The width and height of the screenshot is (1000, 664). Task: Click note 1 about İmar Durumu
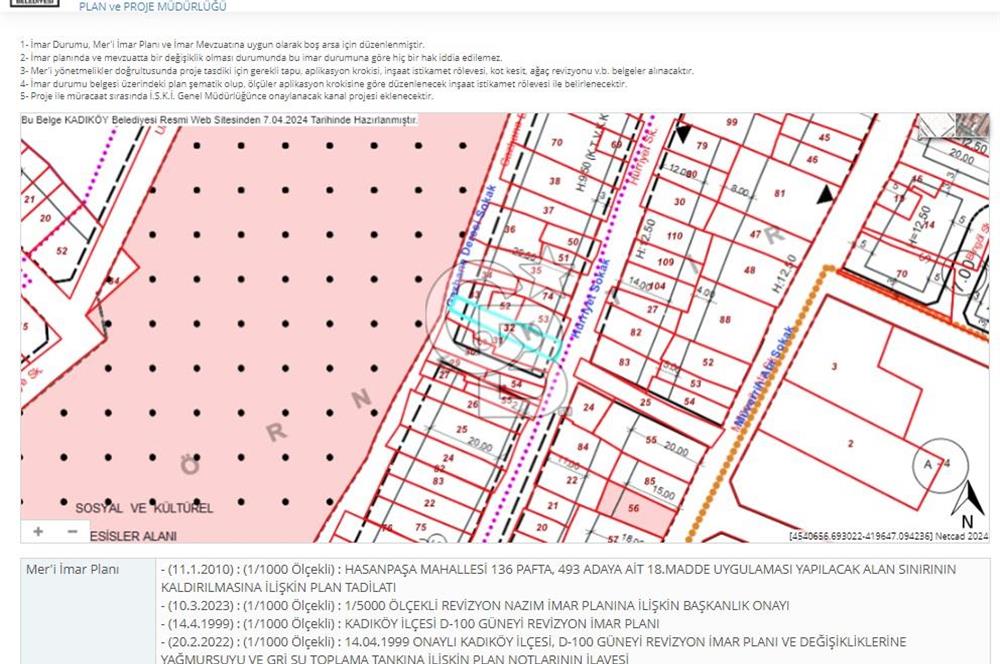coord(222,45)
